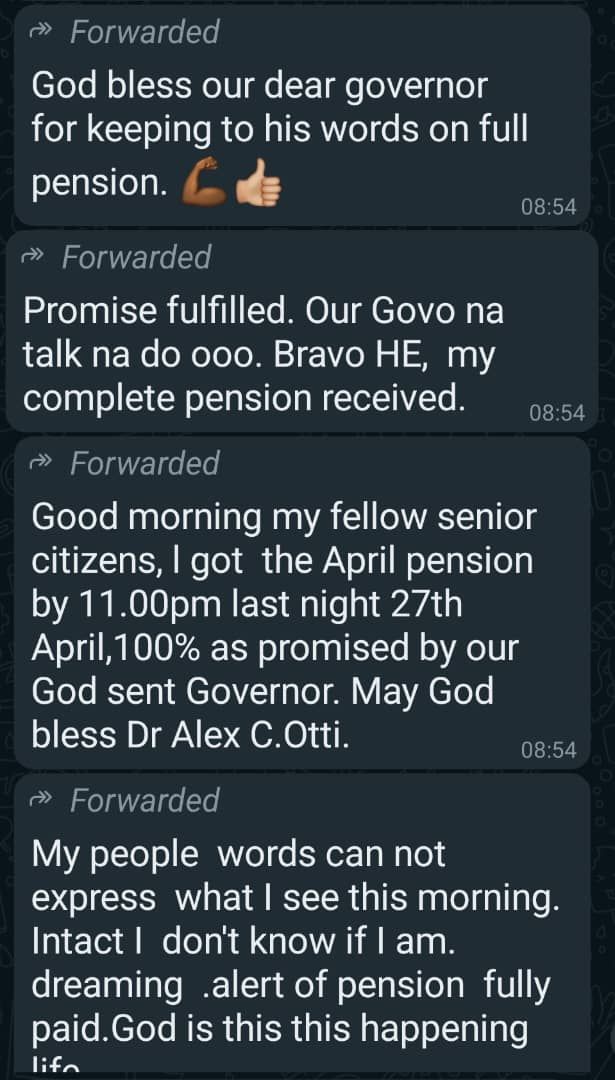Click the 'Forwarded' label on the governor pension message

tap(144, 32)
